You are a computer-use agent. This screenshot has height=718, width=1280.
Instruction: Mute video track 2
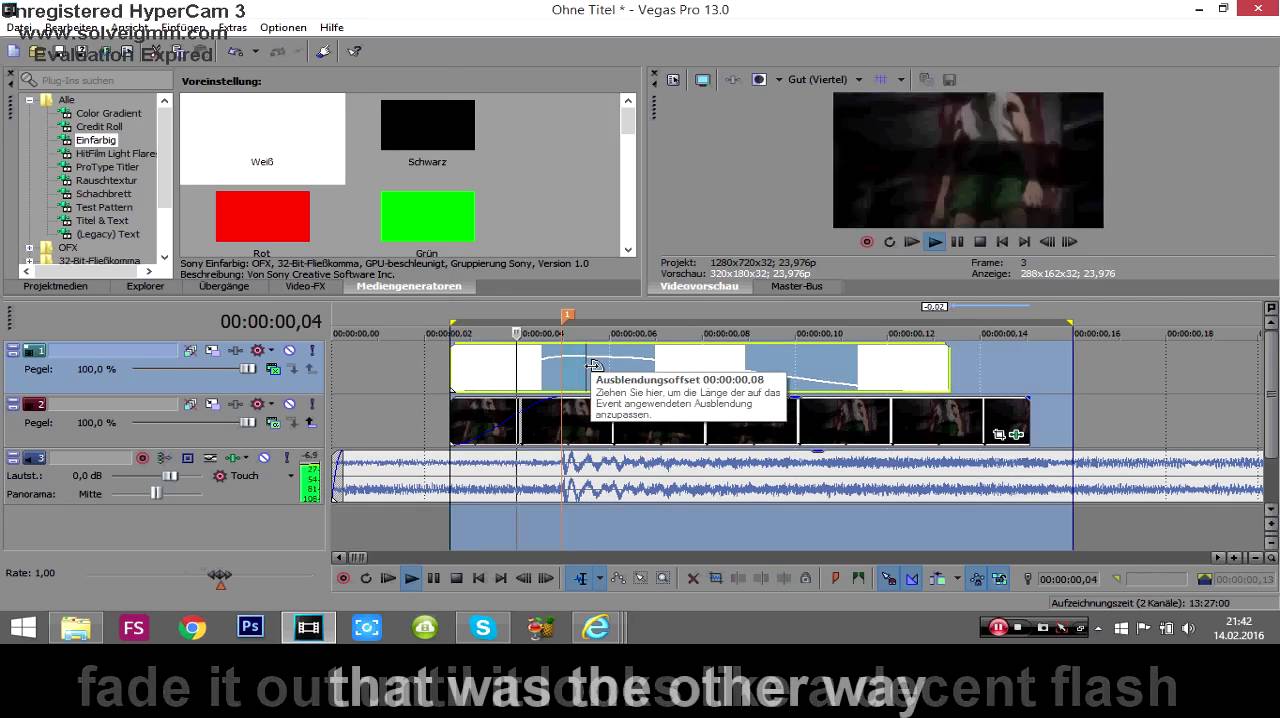coord(289,404)
